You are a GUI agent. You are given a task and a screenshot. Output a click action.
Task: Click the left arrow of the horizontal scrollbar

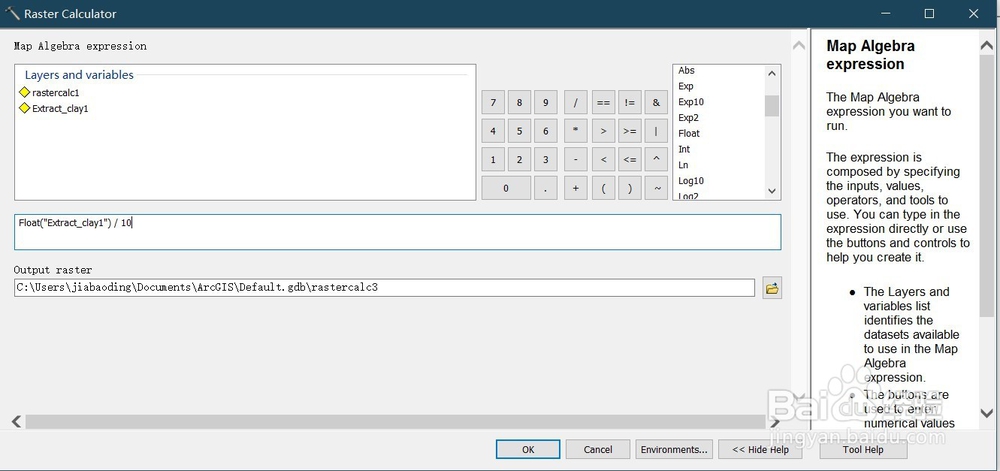(x=17, y=421)
